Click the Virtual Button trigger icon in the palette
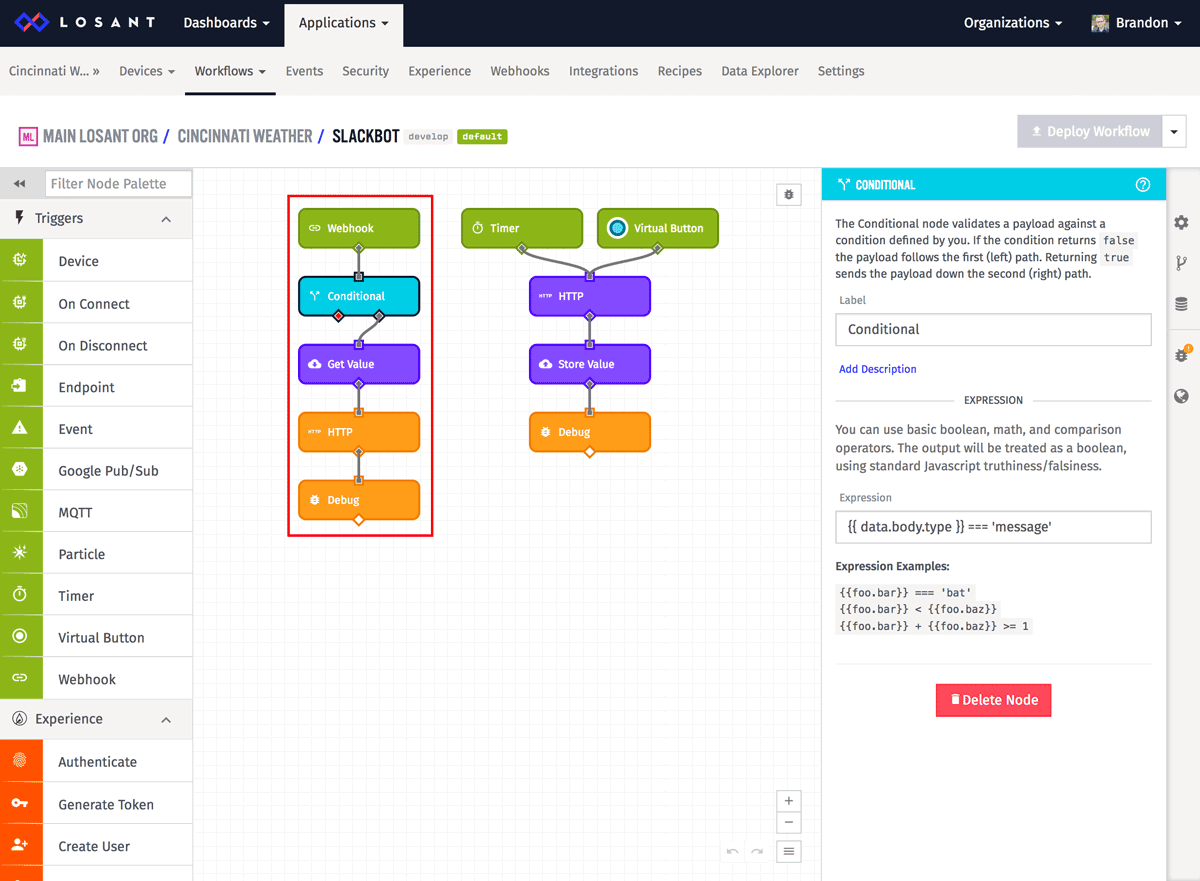The width and height of the screenshot is (1200, 881). pyautogui.click(x=20, y=637)
